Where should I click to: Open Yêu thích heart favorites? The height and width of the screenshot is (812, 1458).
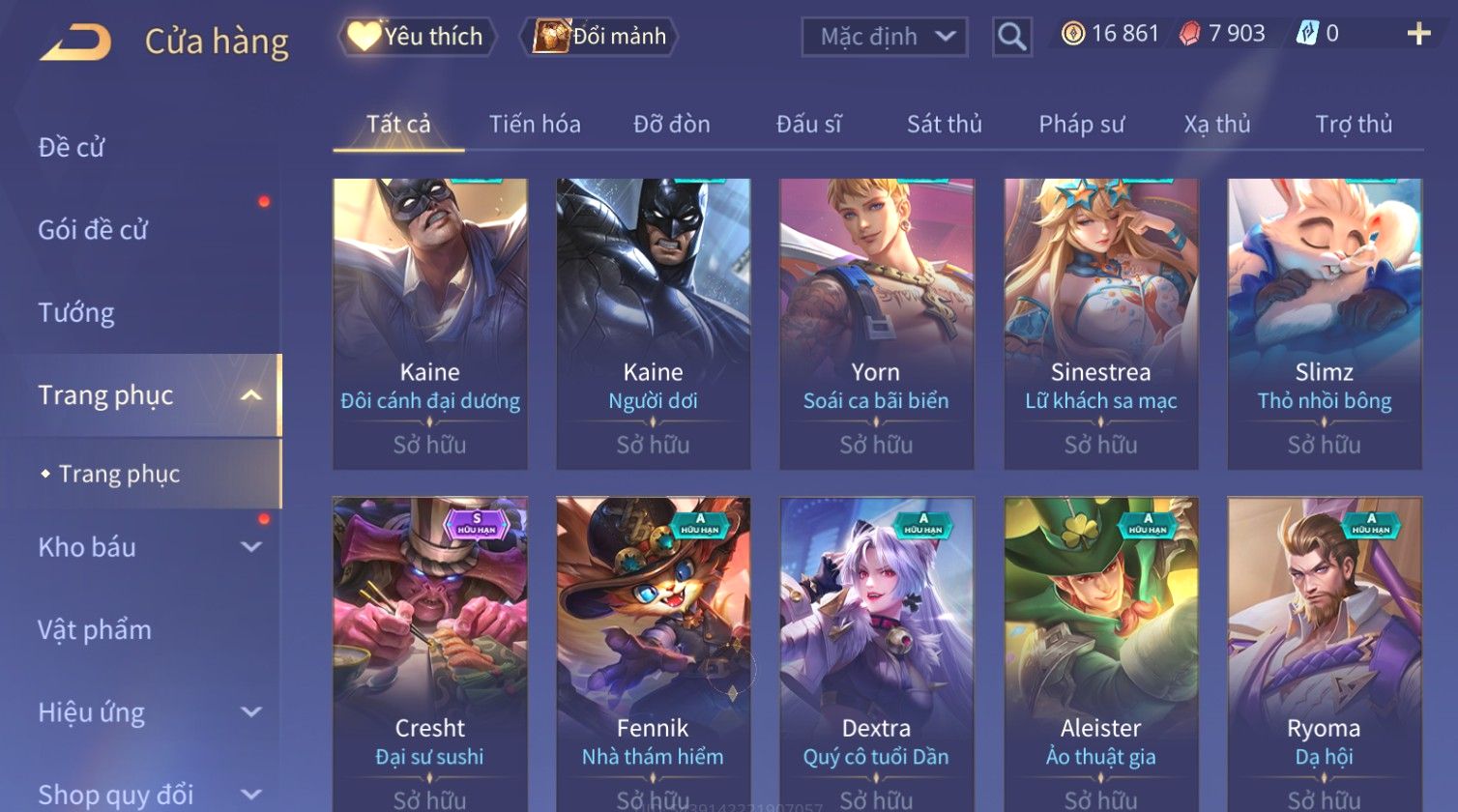[x=417, y=37]
